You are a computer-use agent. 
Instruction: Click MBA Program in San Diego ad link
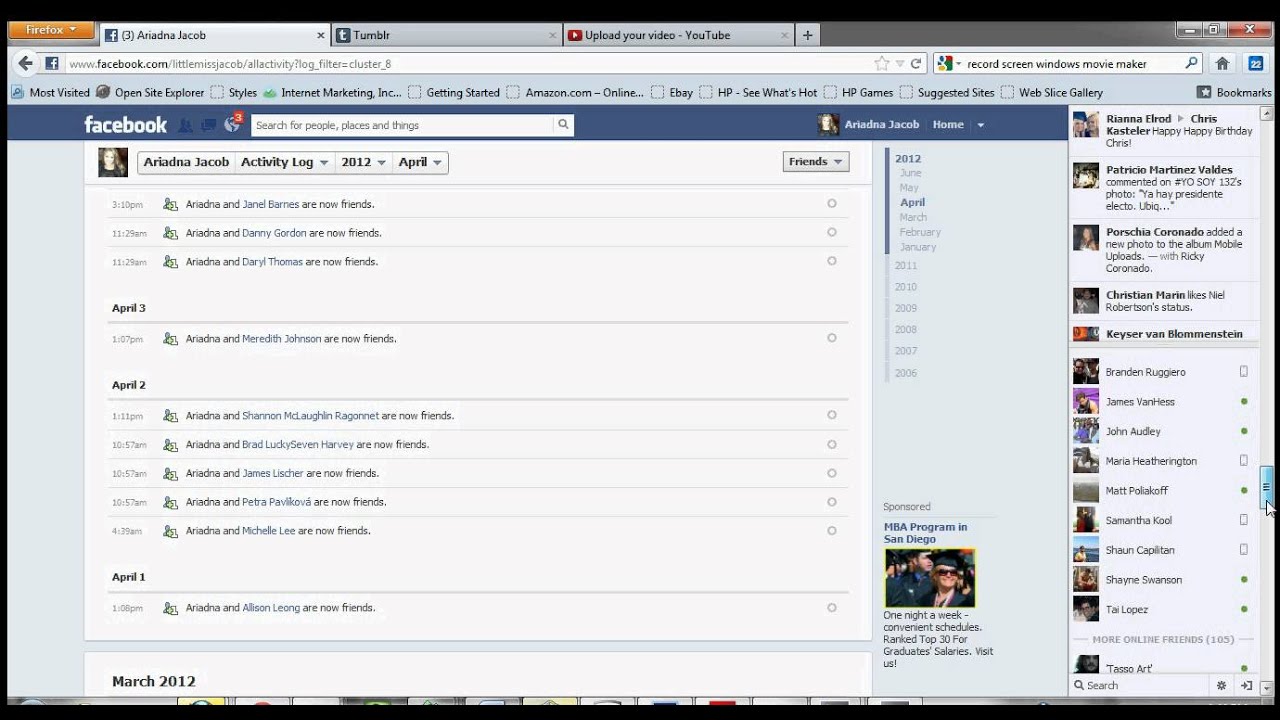(x=925, y=533)
